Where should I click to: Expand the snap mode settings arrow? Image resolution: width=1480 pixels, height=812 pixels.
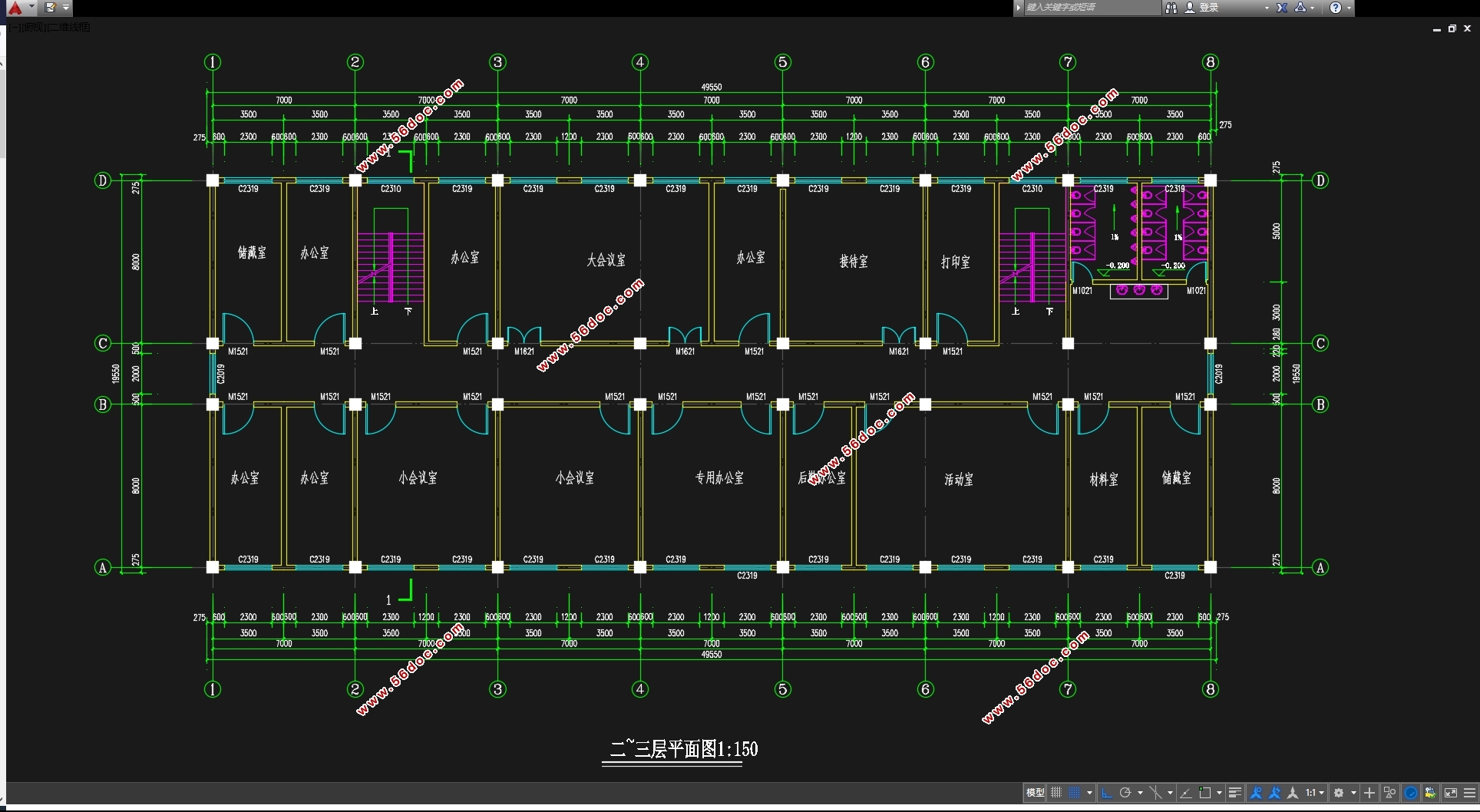[x=1089, y=793]
